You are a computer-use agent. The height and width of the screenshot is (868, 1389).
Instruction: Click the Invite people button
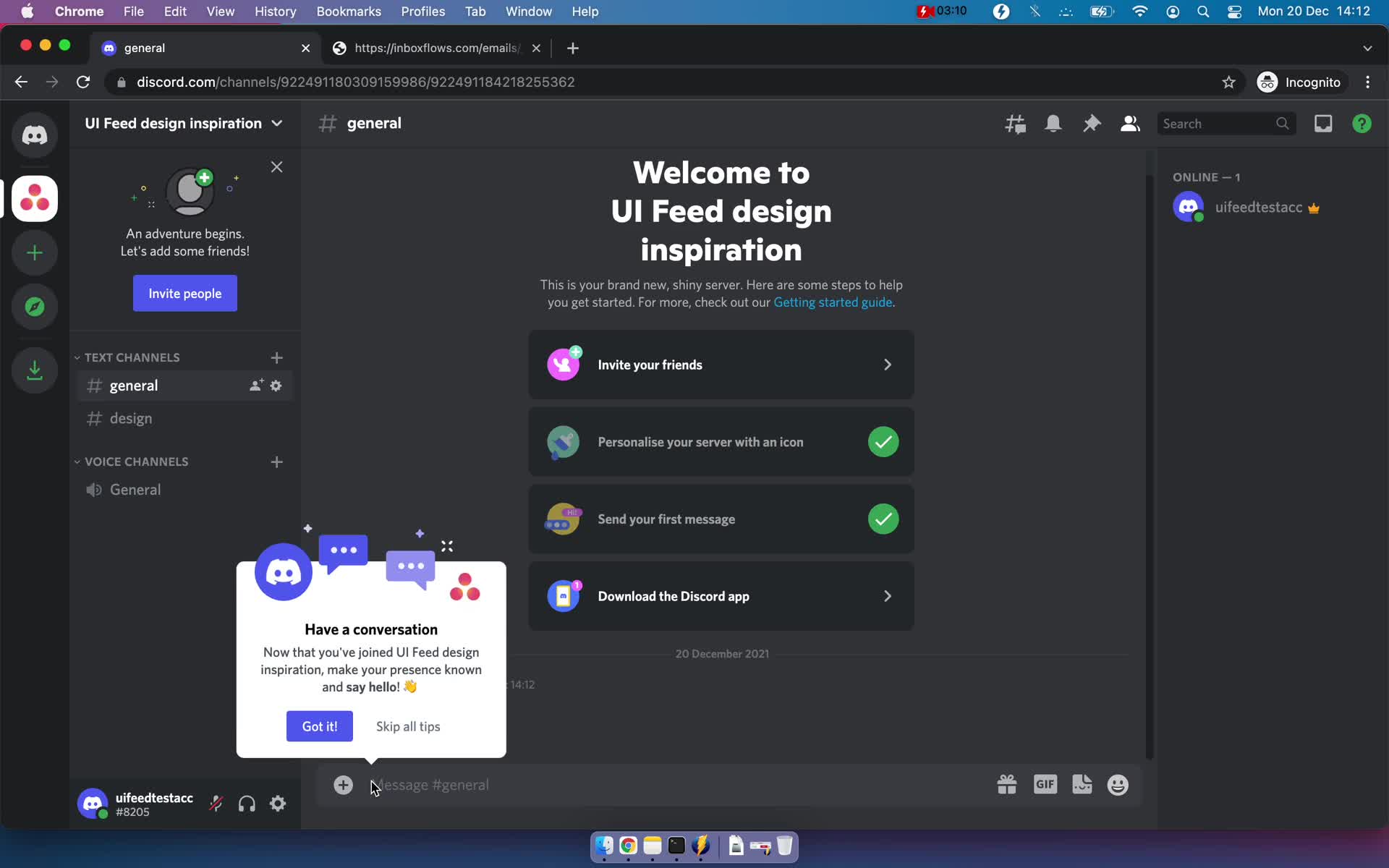click(x=185, y=293)
